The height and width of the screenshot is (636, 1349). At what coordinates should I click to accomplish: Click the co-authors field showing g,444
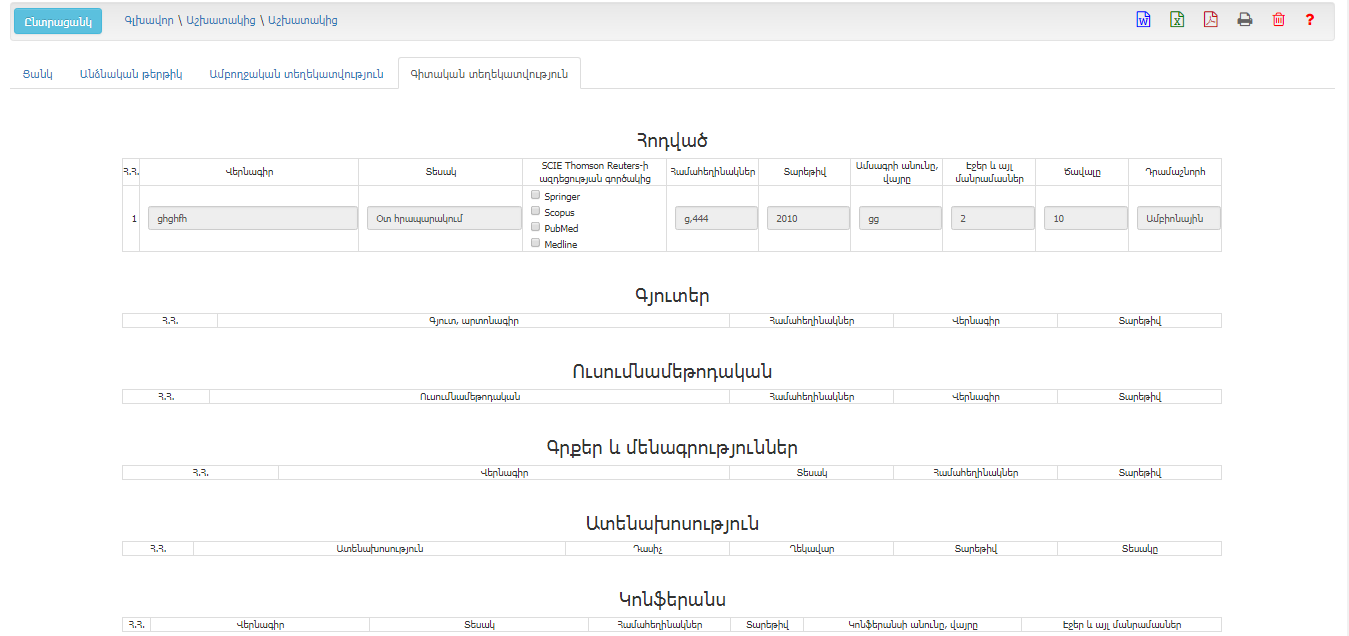(x=715, y=218)
